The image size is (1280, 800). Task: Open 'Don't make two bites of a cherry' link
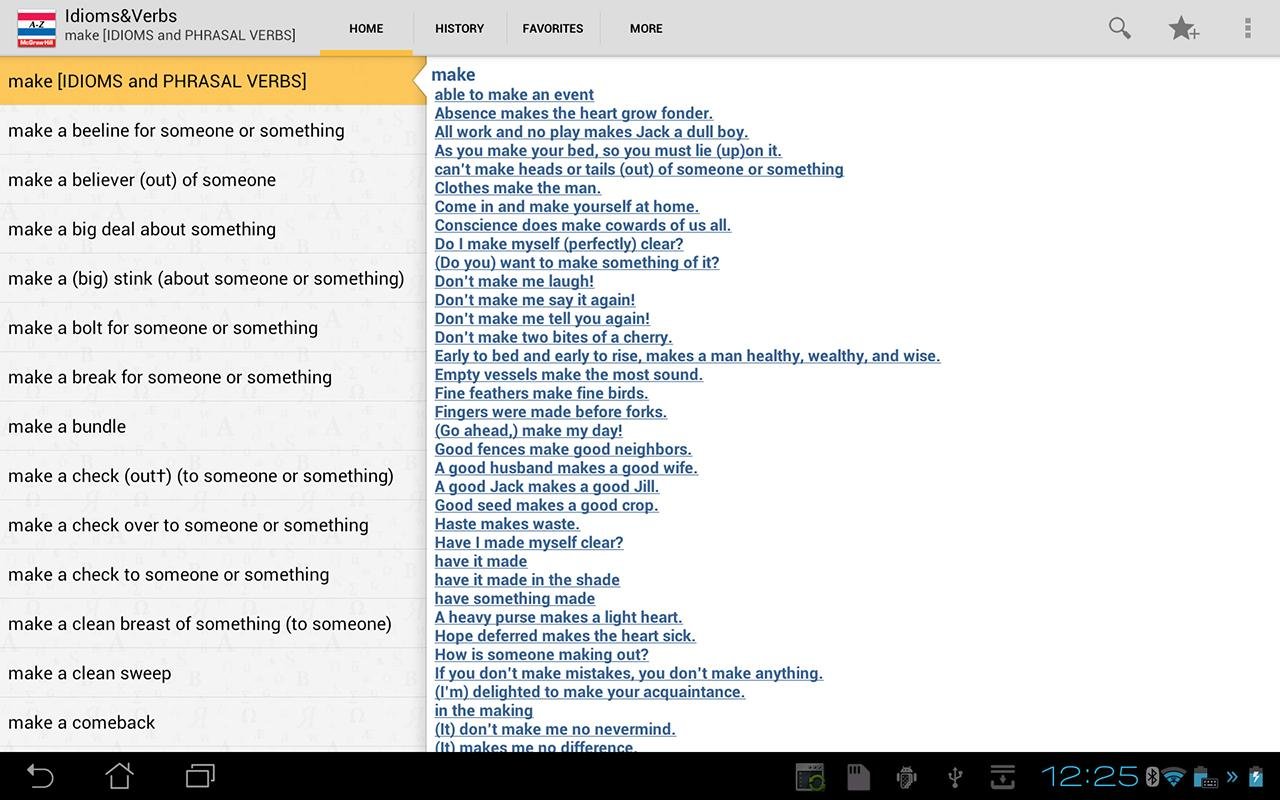tap(553, 337)
